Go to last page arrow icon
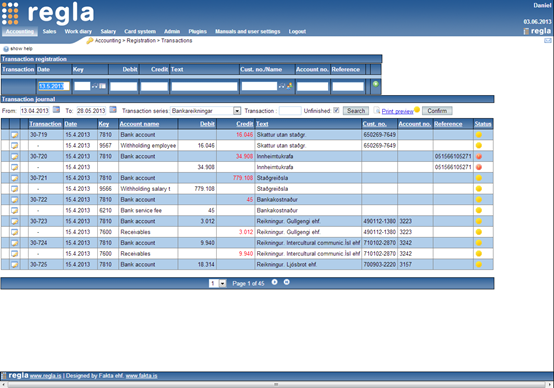 [287, 282]
